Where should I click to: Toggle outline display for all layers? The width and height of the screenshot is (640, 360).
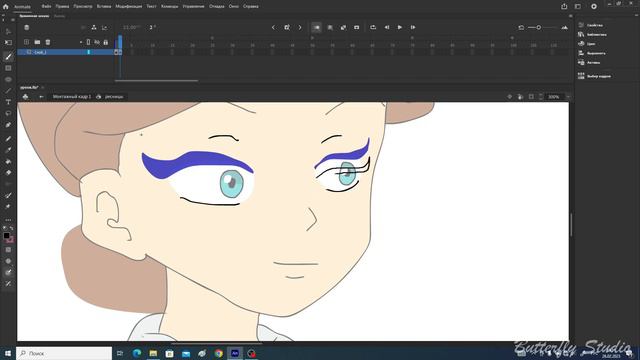(88, 42)
